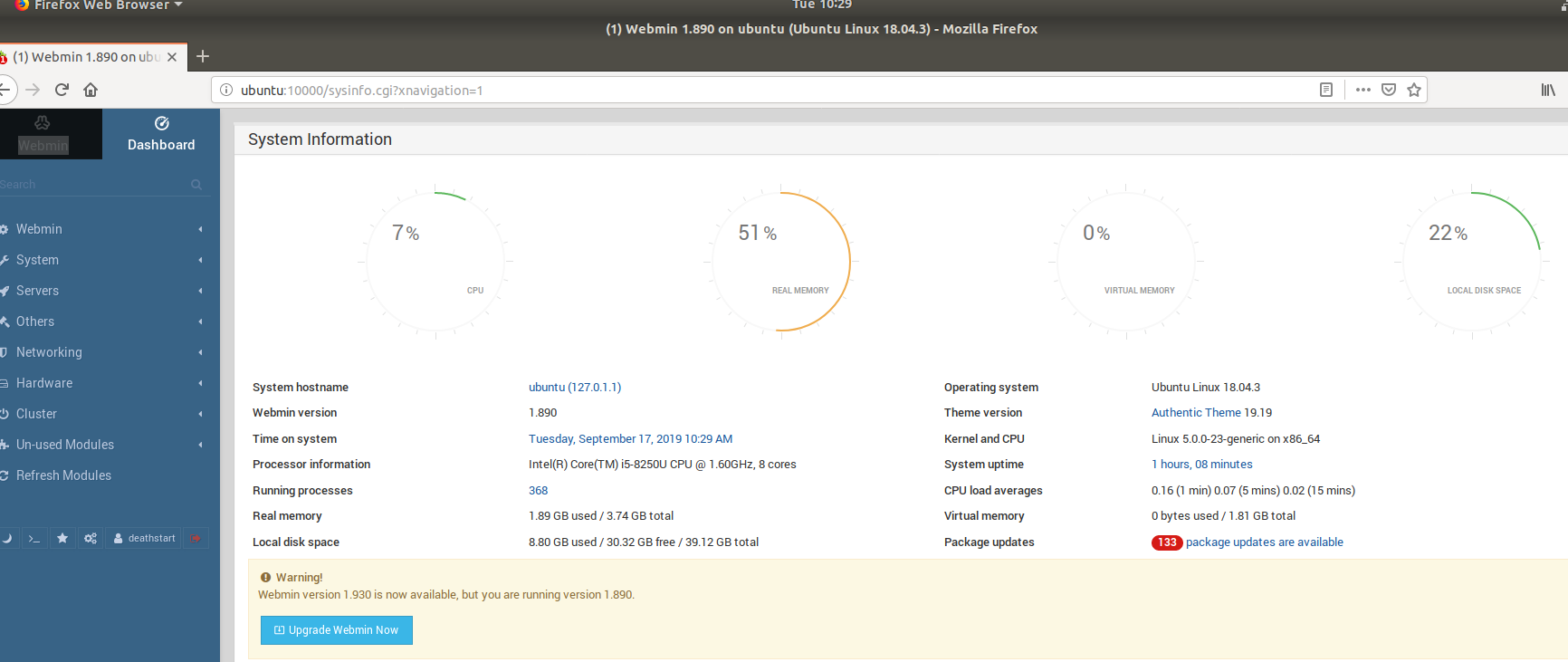The width and height of the screenshot is (1568, 662).
Task: Expand System category using its arrow
Action: (200, 260)
